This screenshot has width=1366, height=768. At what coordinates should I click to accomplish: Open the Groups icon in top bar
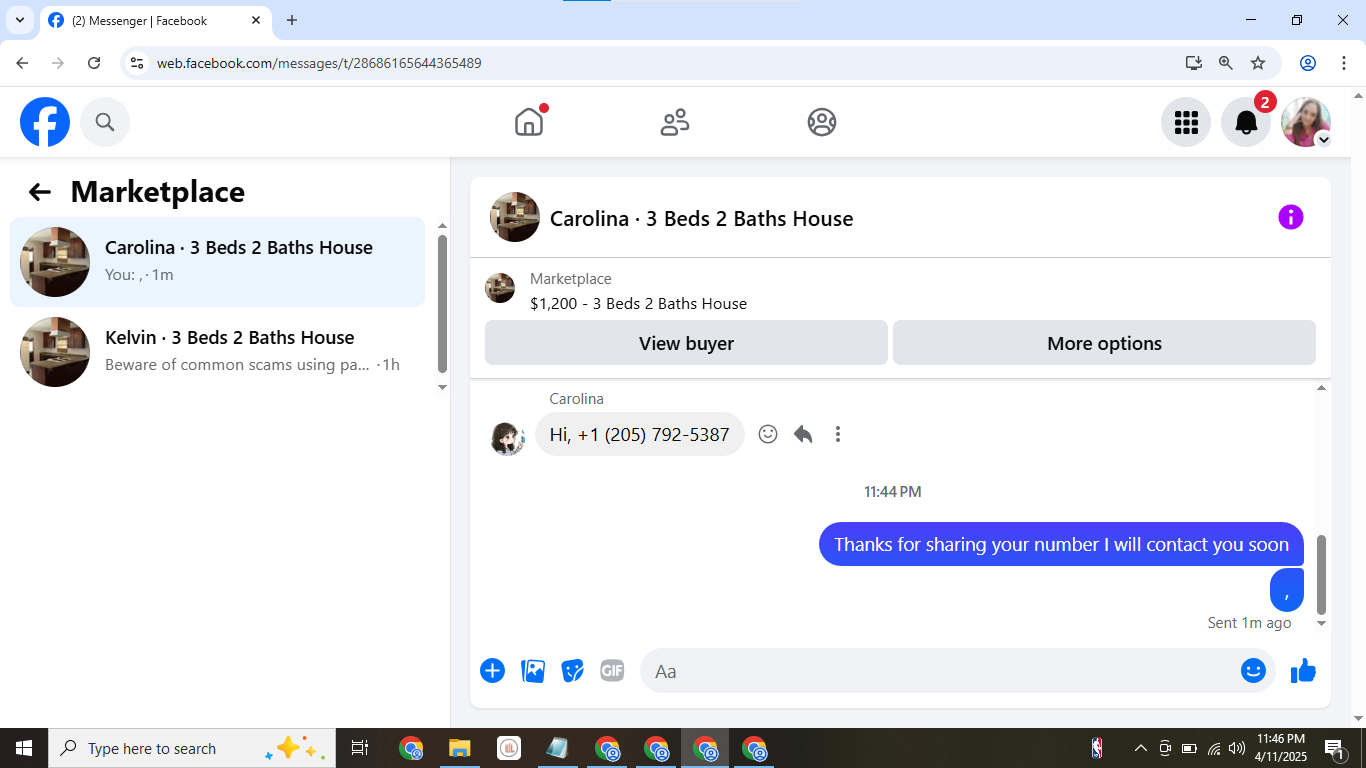(822, 122)
